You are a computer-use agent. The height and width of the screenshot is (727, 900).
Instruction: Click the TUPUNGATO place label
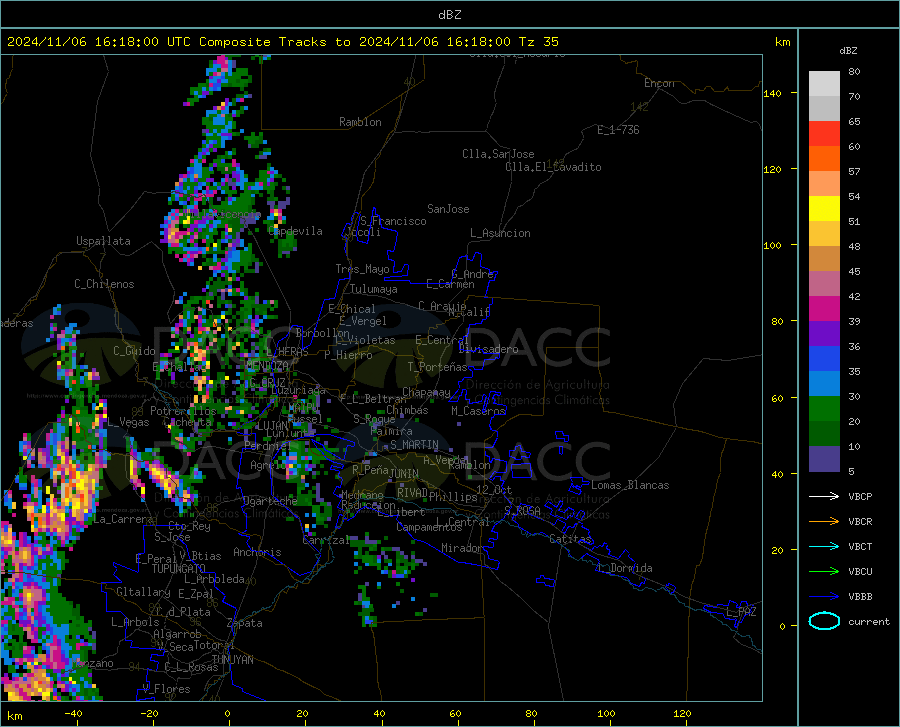[x=179, y=569]
